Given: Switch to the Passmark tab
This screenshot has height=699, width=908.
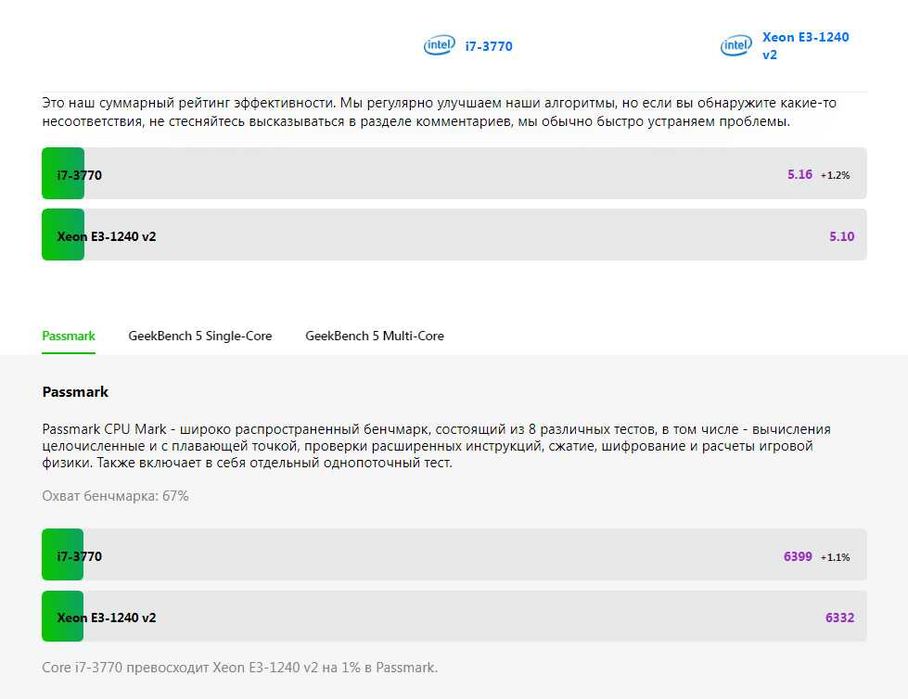Looking at the screenshot, I should (x=69, y=336).
